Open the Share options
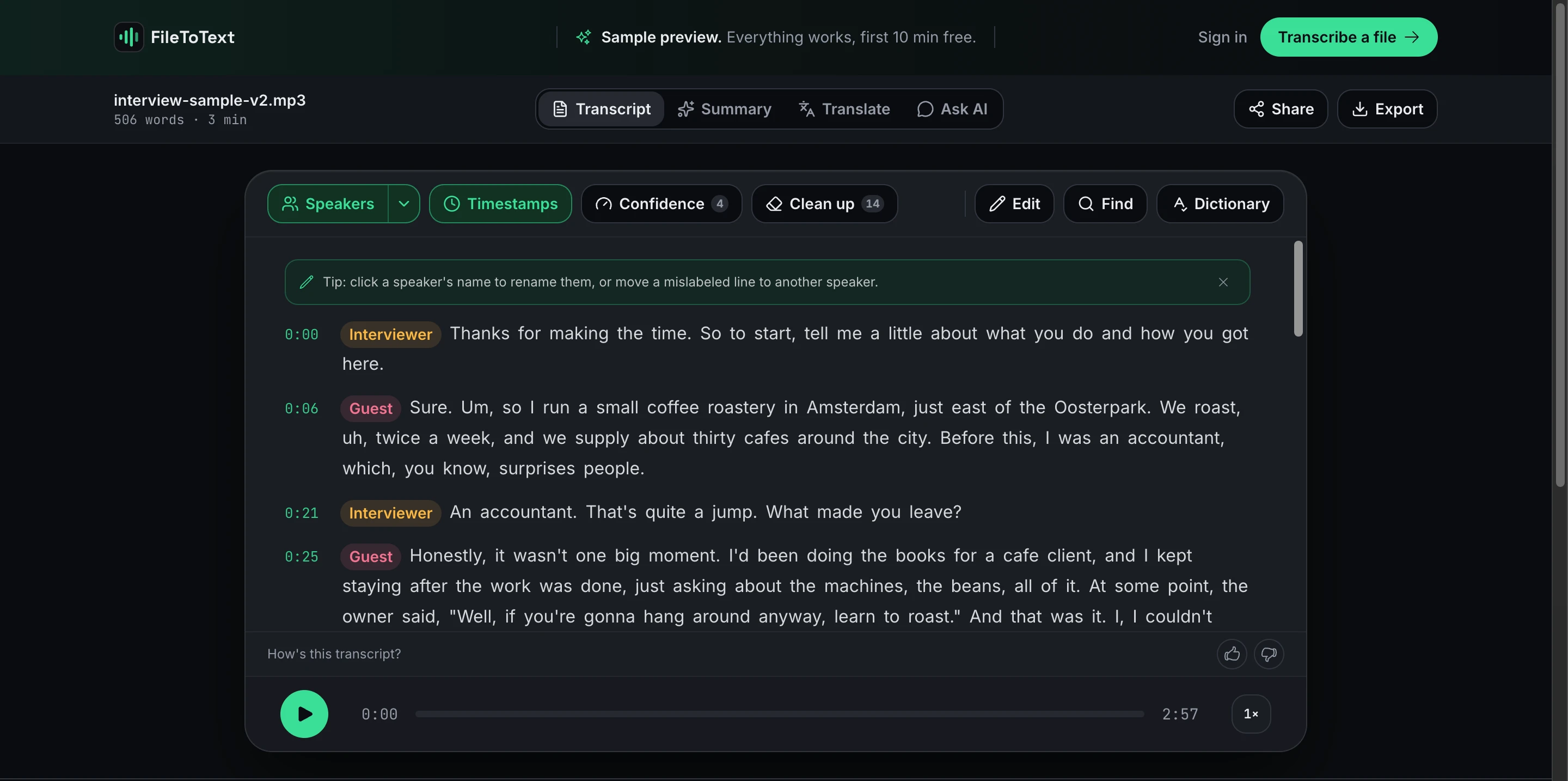Screen dimensions: 1568x781 (x=1280, y=109)
